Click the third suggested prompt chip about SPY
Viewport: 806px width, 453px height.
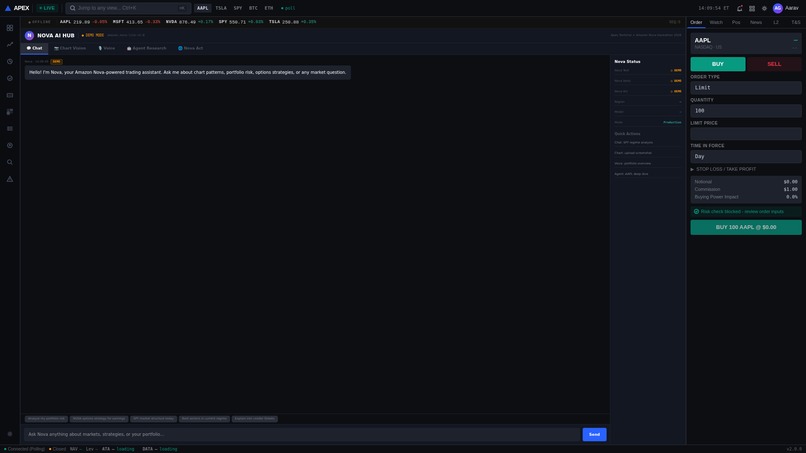(x=153, y=419)
